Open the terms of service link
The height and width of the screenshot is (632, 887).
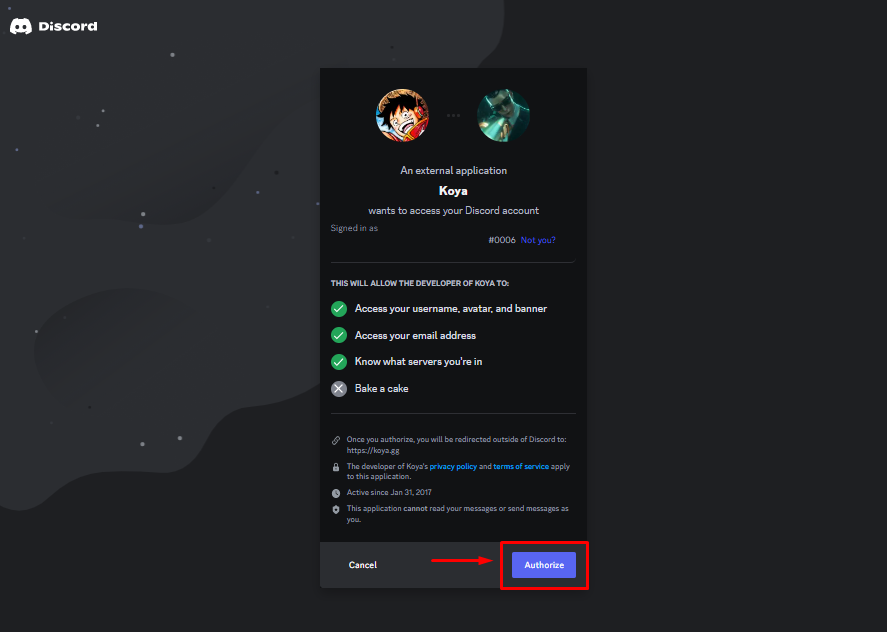coord(521,466)
